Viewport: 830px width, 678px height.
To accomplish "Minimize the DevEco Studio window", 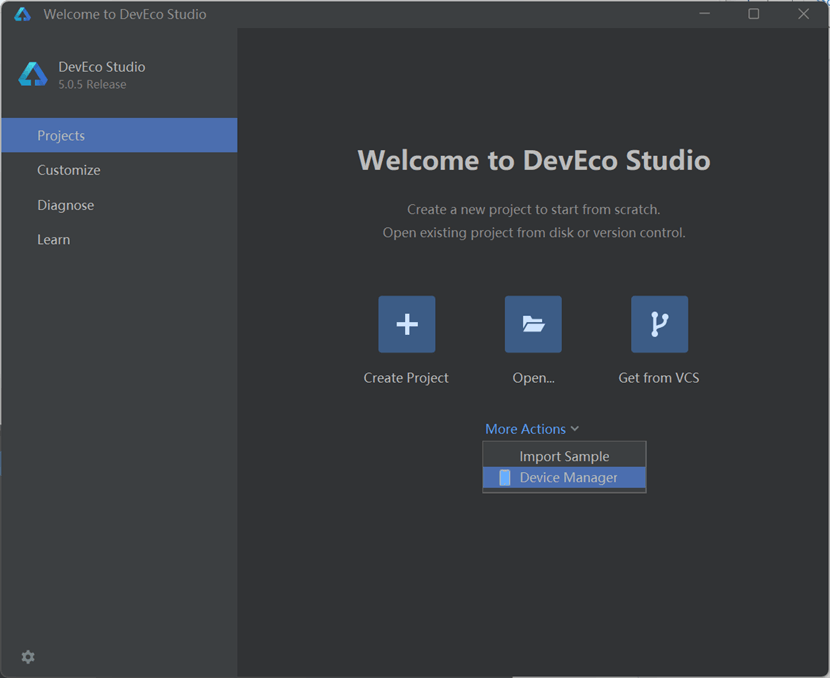I will tap(705, 14).
